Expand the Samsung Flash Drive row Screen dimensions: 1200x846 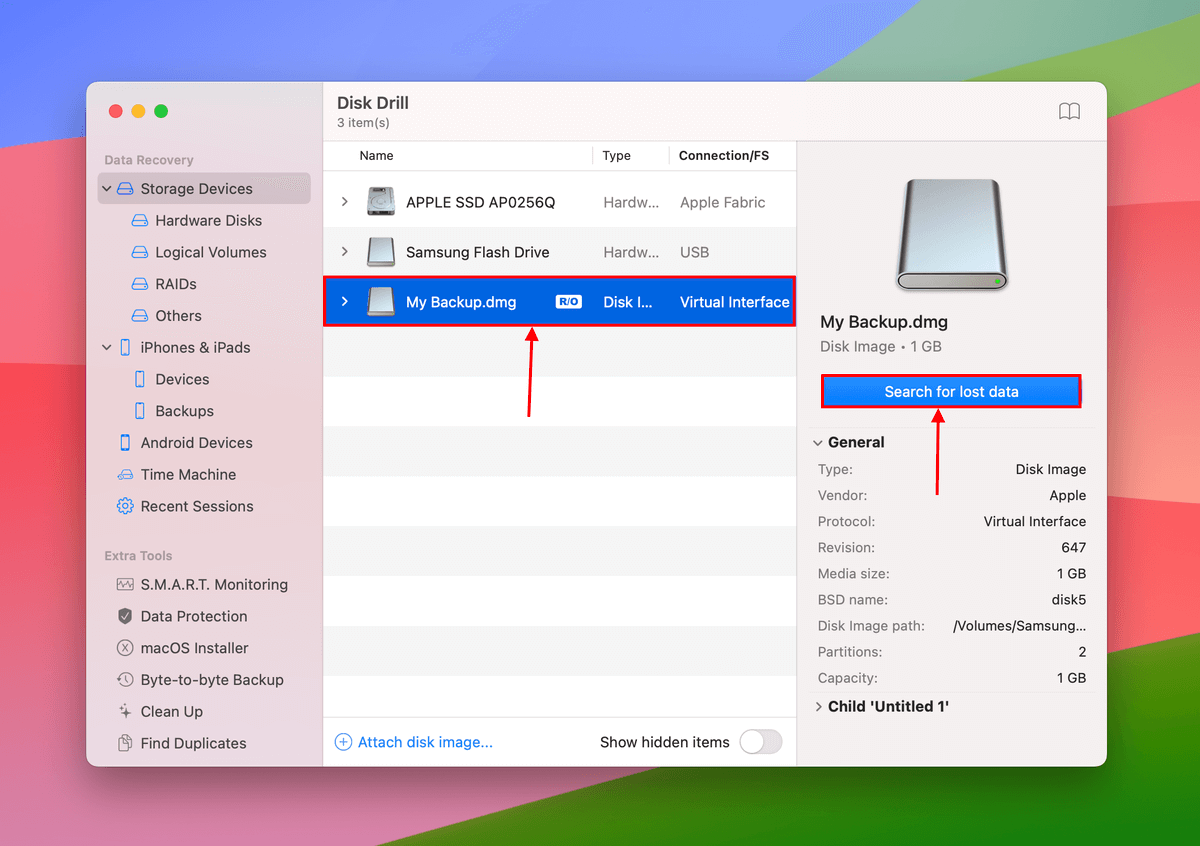click(x=345, y=252)
